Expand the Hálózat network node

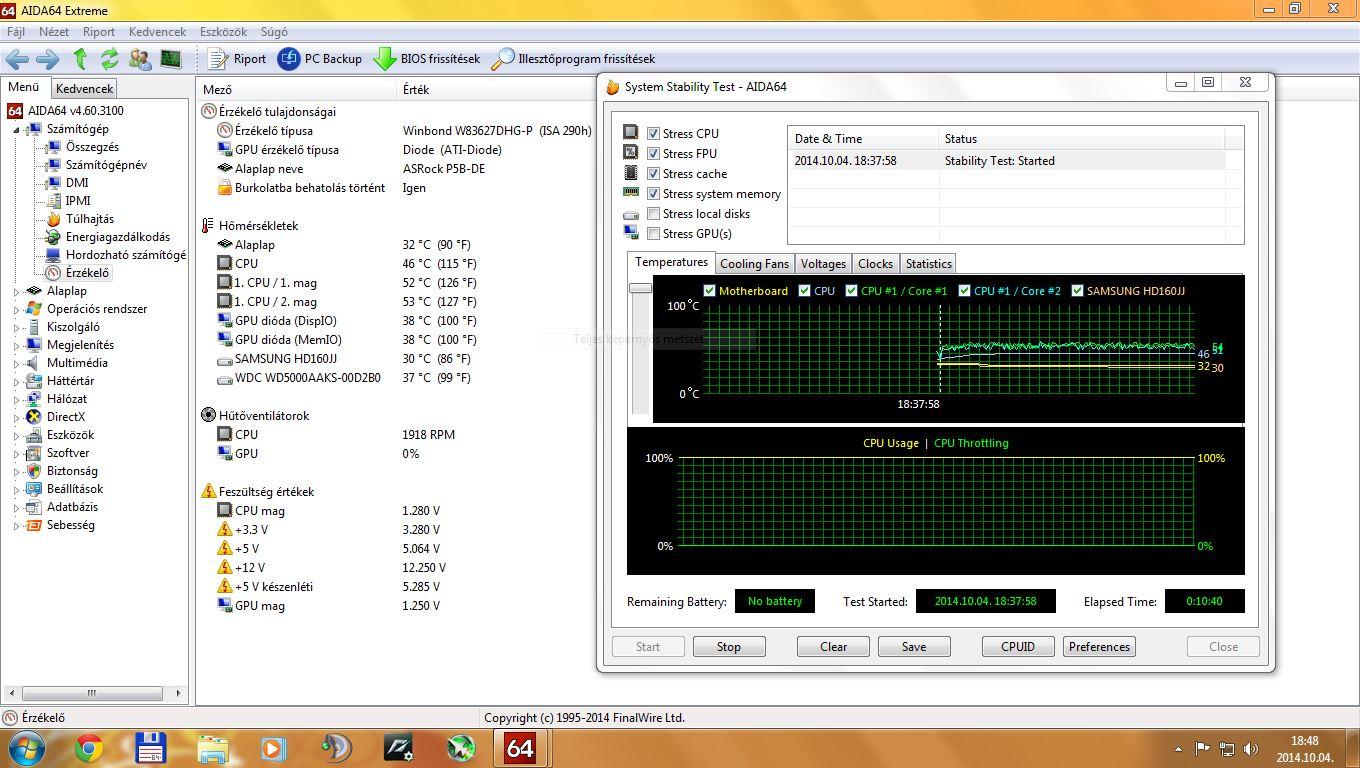pos(17,399)
